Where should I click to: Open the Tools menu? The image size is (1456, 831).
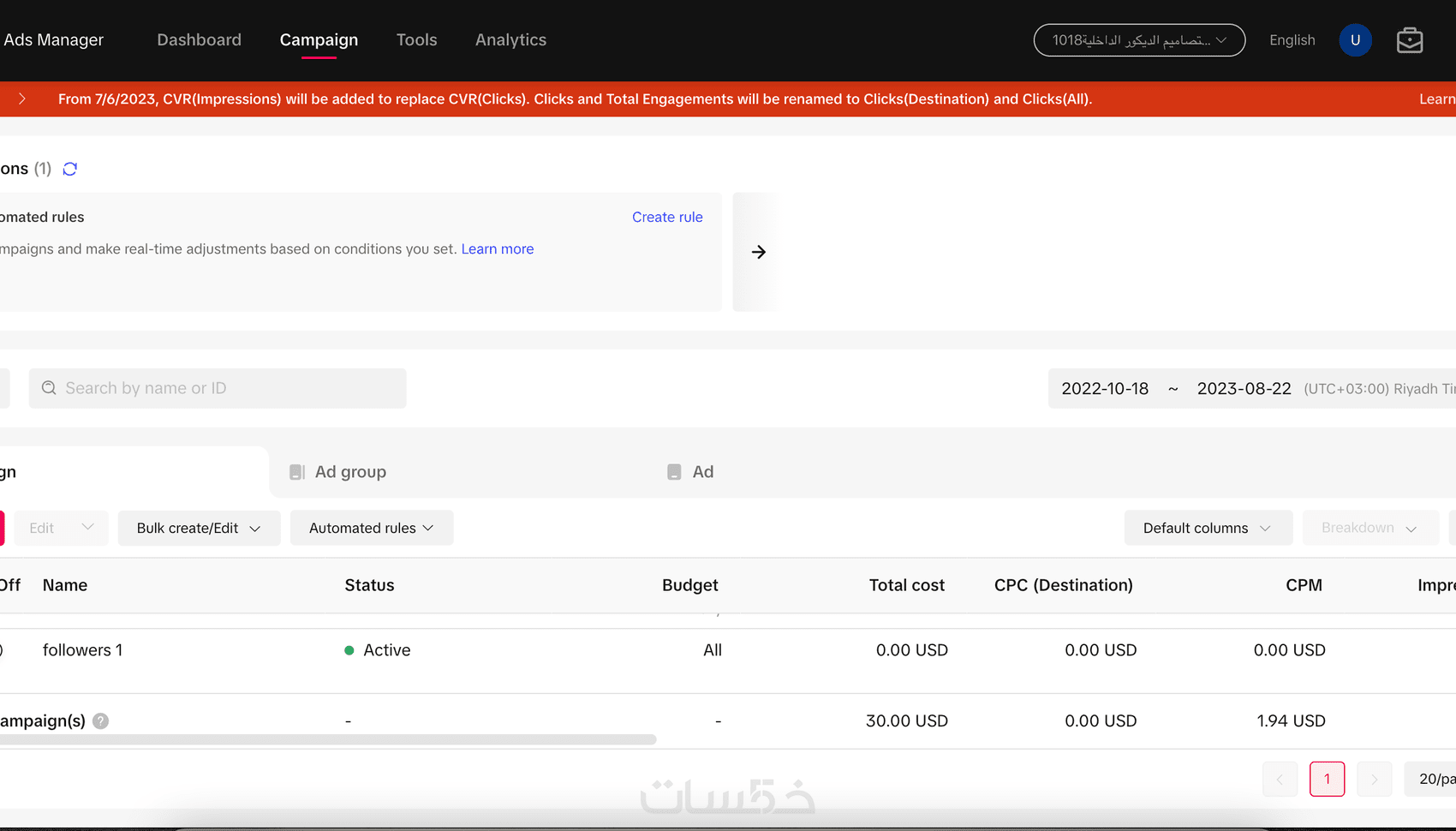coord(416,40)
